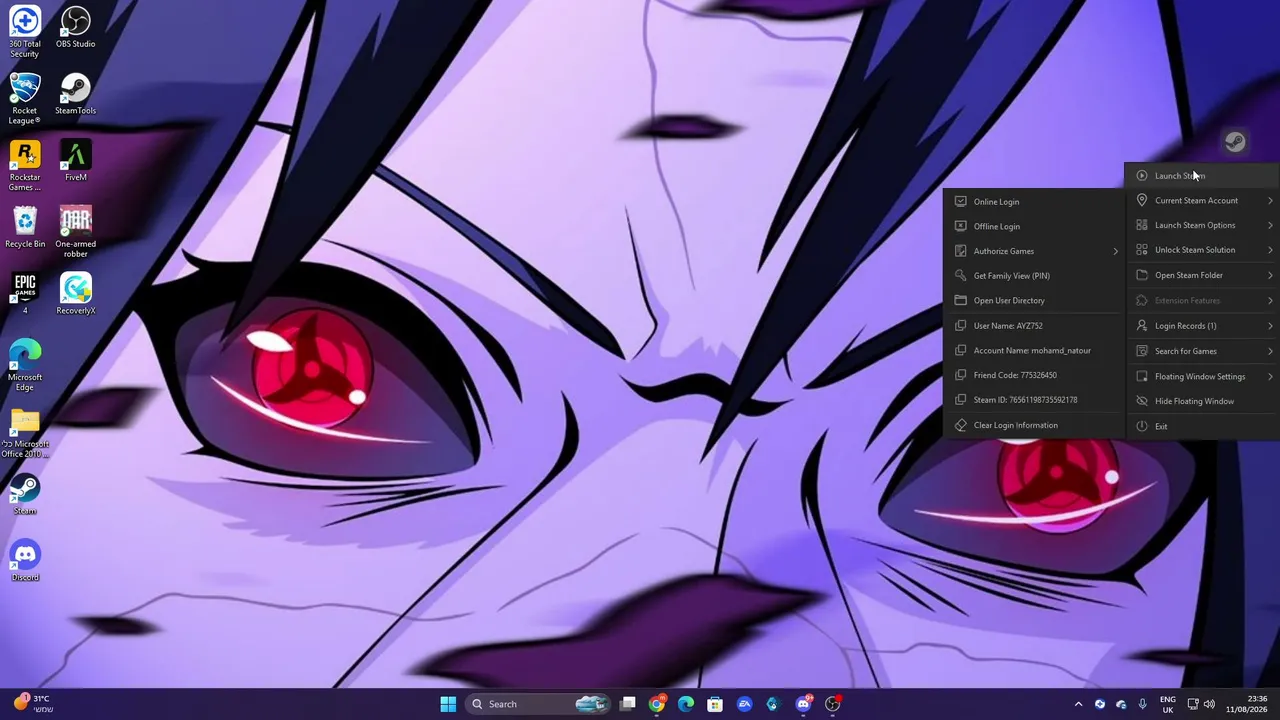
Task: Choose Open User Directory
Action: [1033, 300]
